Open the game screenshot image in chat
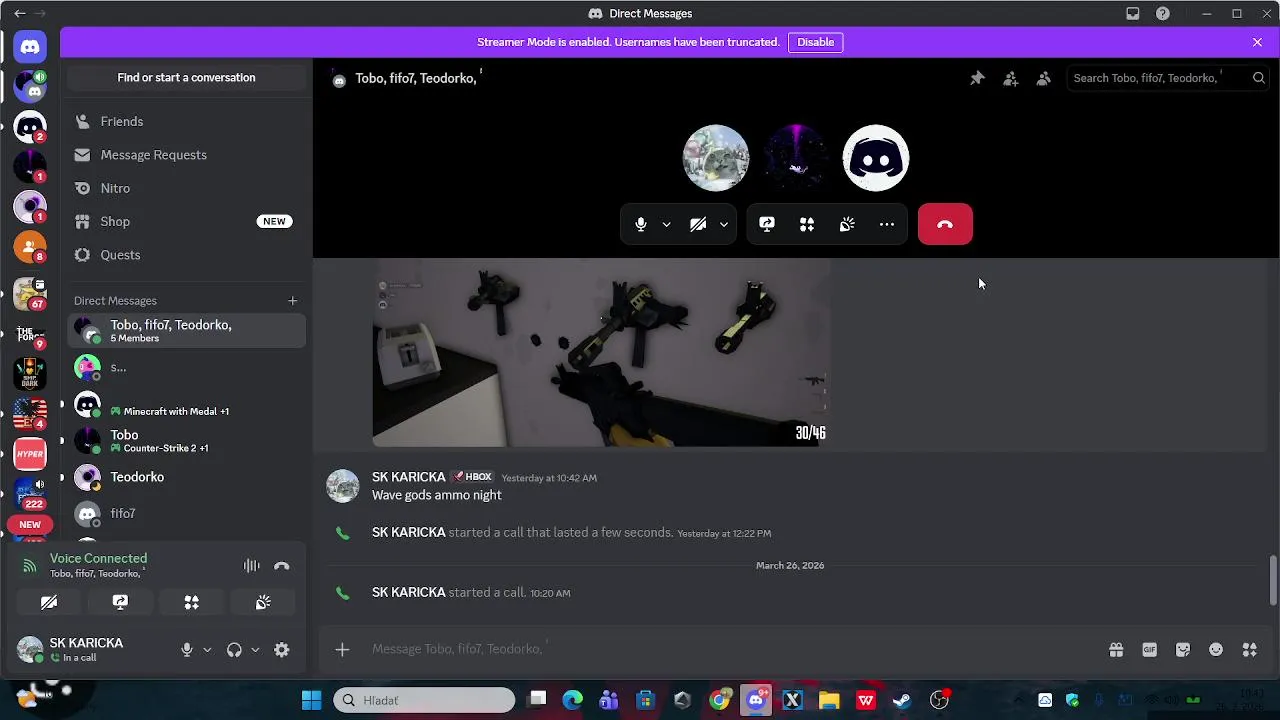The image size is (1280, 720). pos(601,353)
